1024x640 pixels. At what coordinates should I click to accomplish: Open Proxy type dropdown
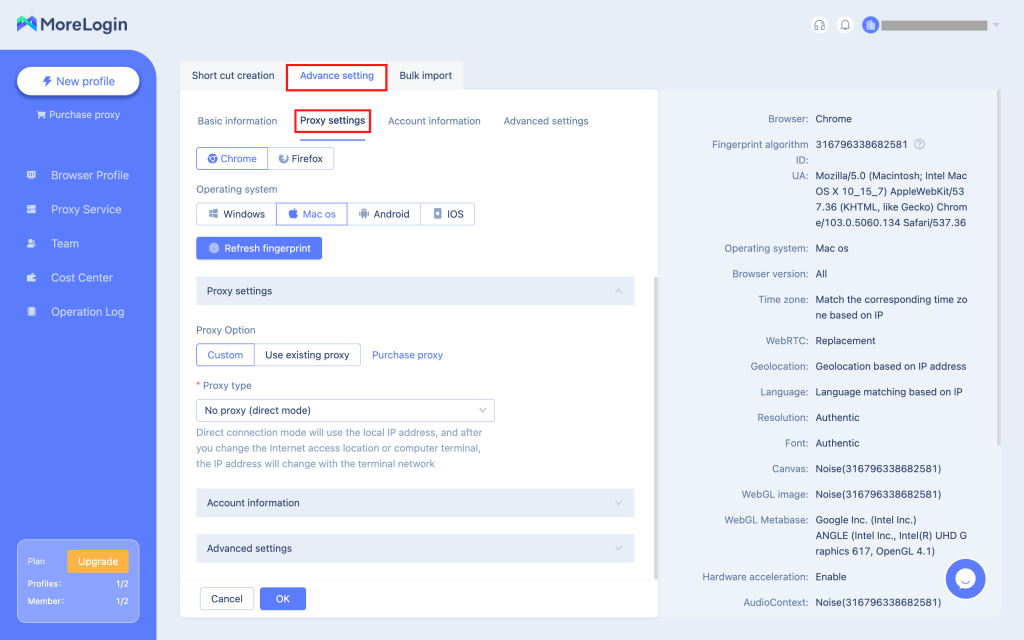[x=345, y=410]
